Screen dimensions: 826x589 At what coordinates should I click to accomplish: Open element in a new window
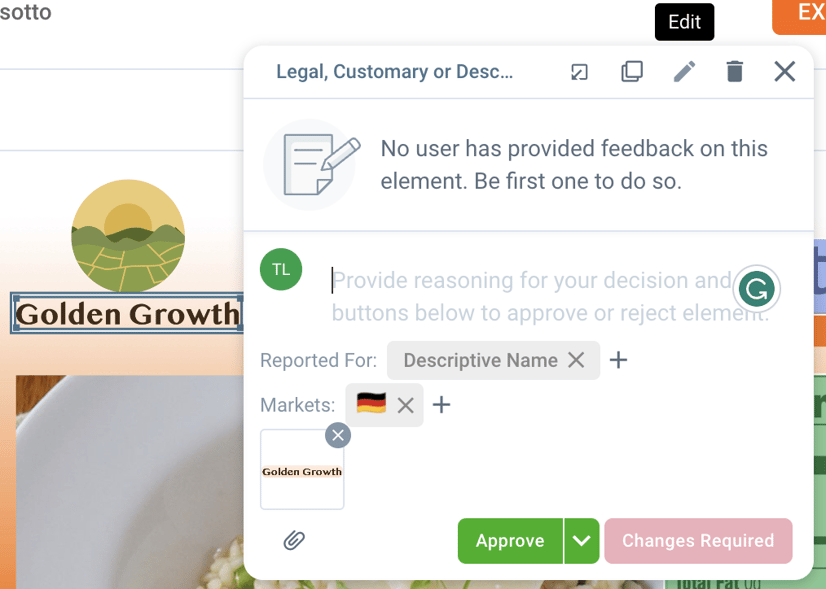coord(579,71)
